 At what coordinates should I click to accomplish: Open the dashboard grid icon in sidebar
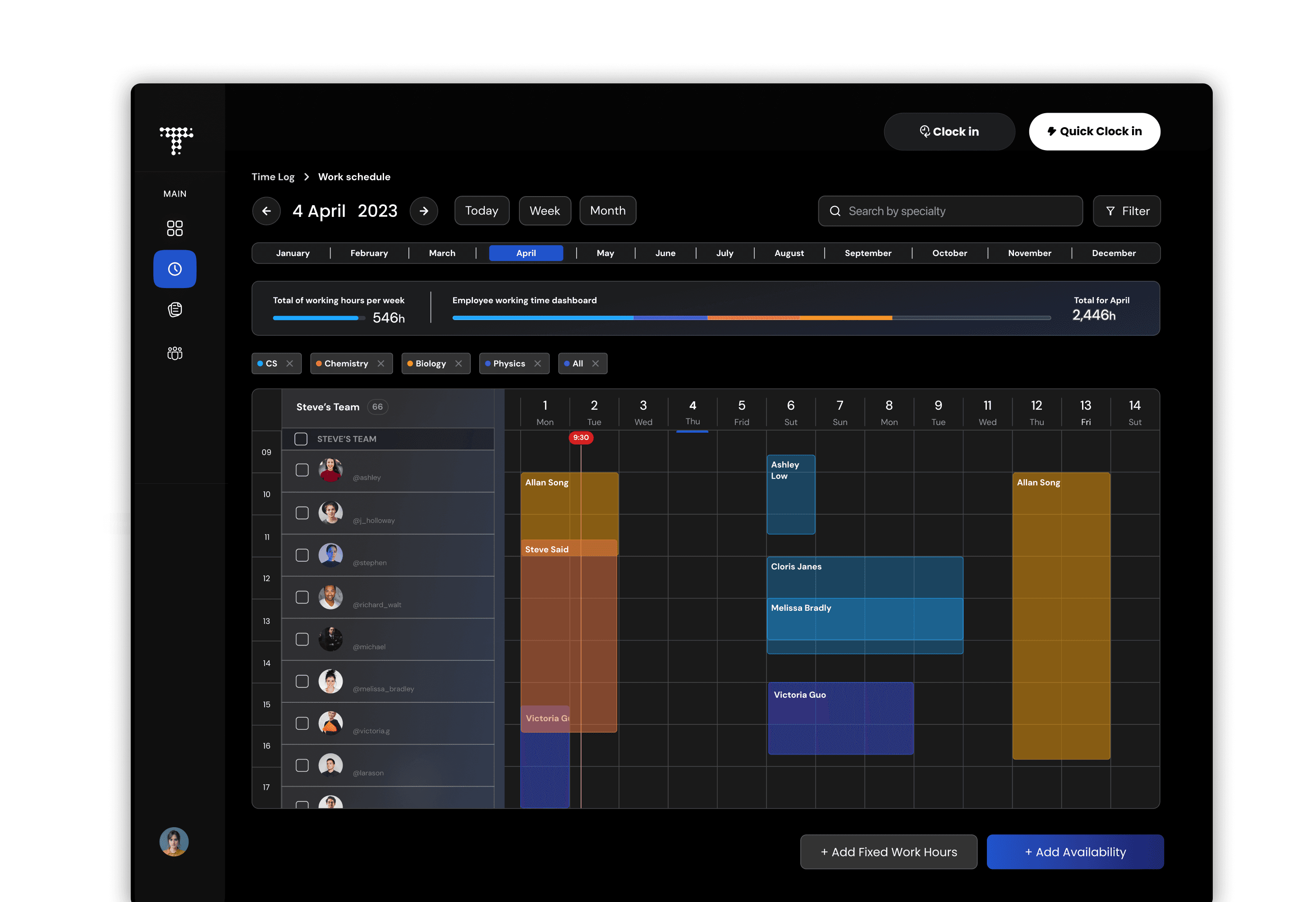174,228
